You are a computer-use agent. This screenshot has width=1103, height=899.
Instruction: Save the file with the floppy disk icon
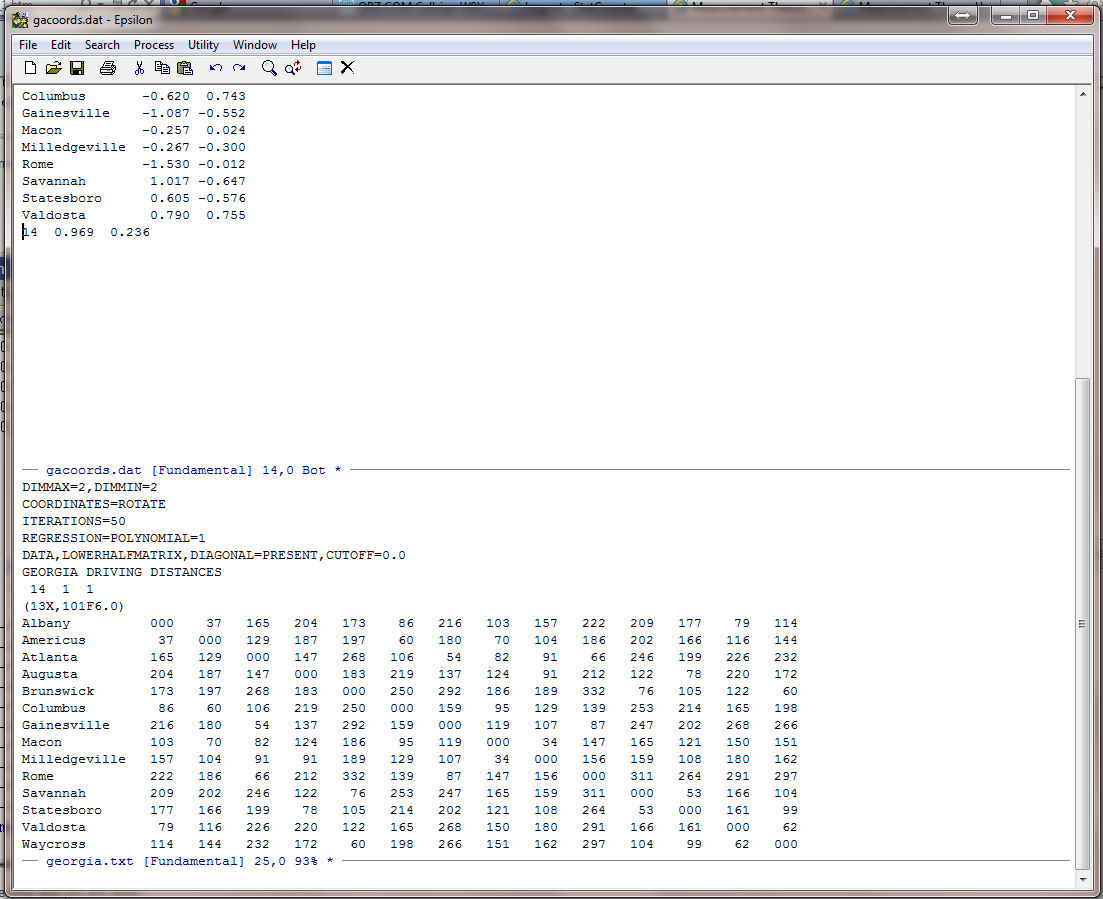pyautogui.click(x=77, y=68)
